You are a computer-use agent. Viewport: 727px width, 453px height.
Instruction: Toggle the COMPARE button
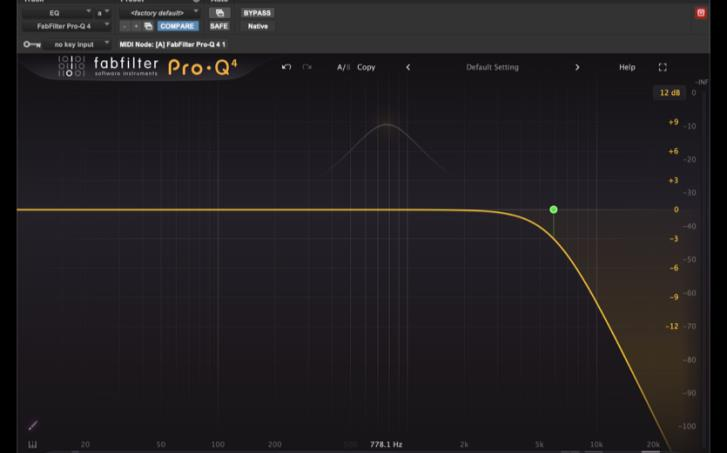point(178,26)
